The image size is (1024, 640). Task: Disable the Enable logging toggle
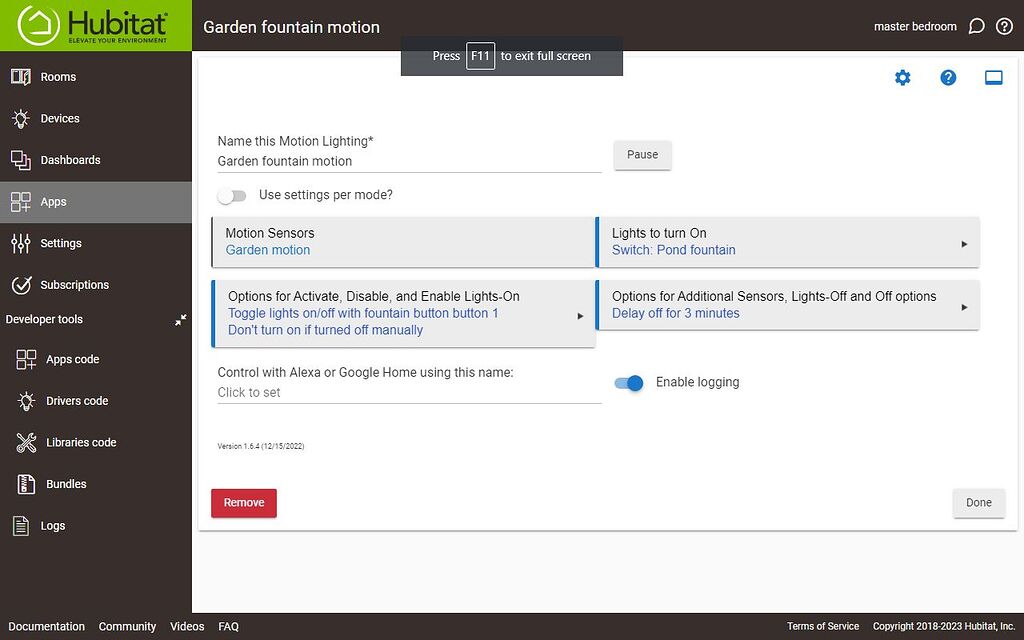pyautogui.click(x=630, y=382)
